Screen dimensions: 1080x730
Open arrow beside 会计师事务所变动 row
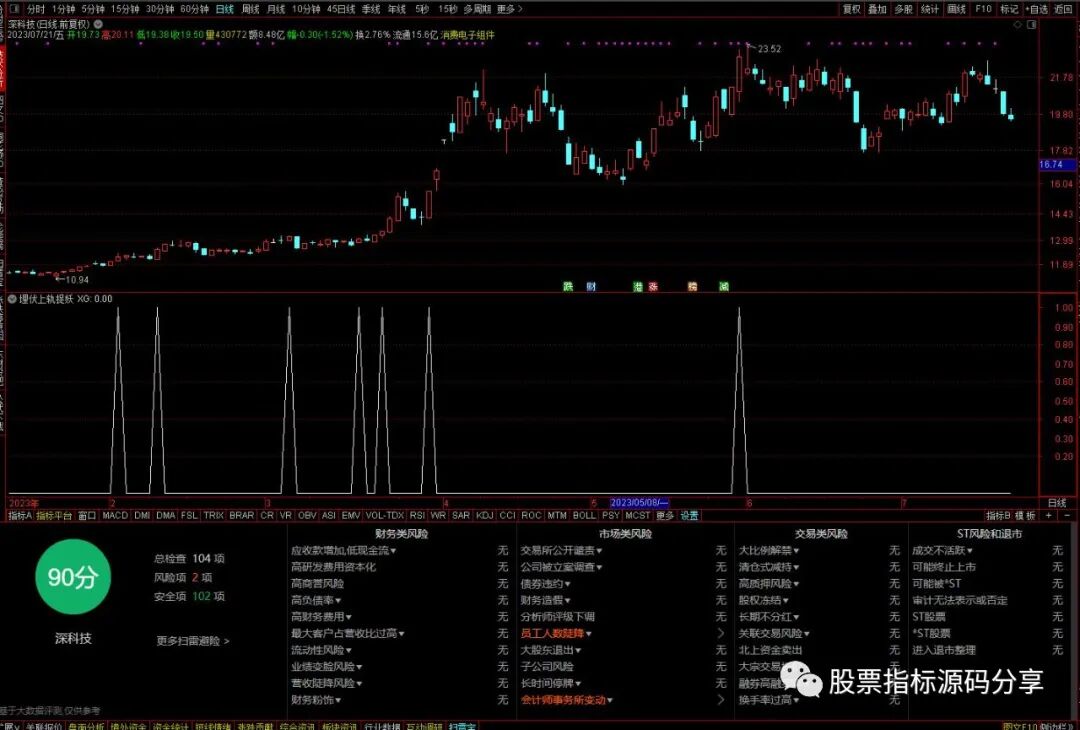720,700
